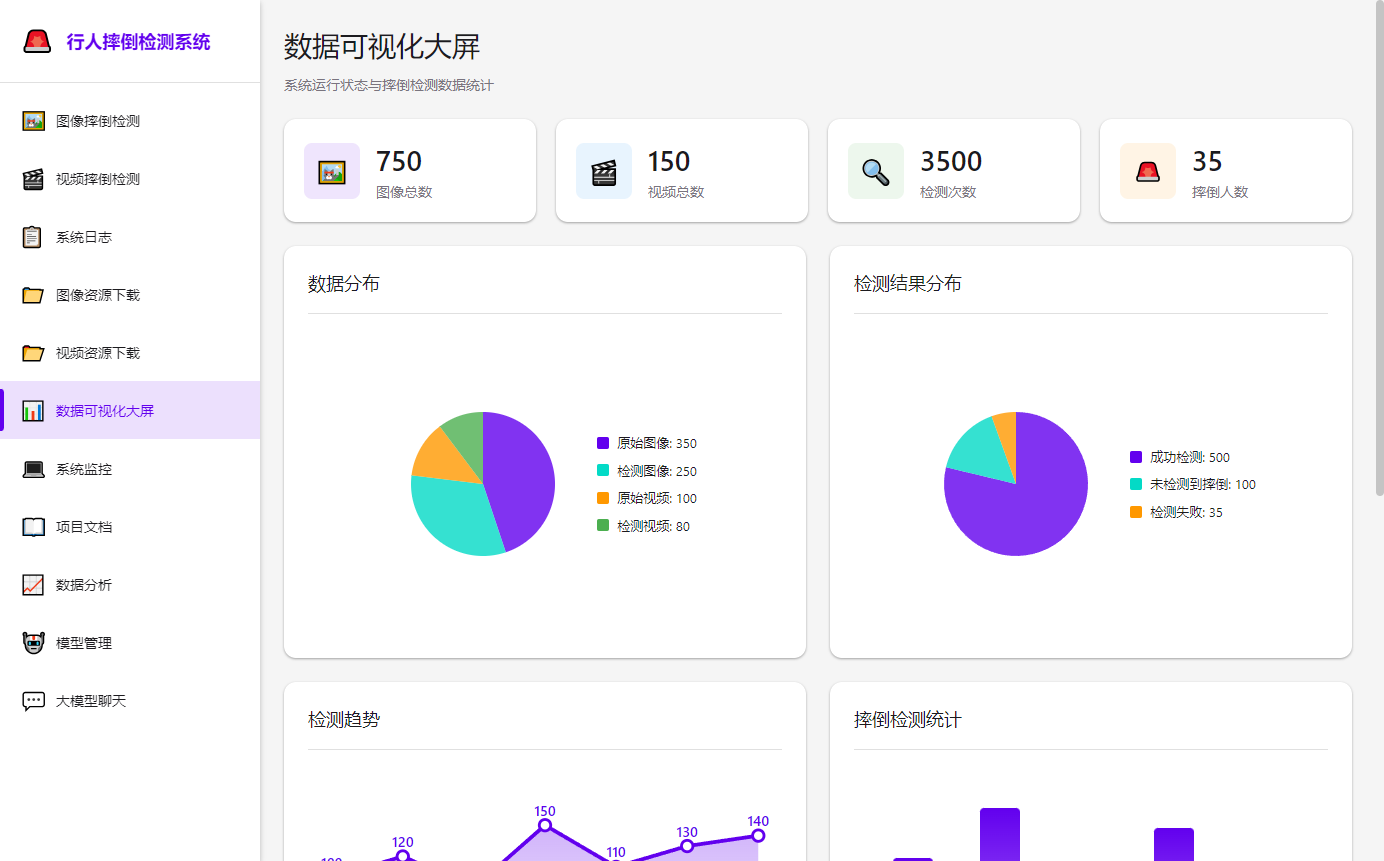Click the clapperboard icon beside 视频摔倒检测

33,179
